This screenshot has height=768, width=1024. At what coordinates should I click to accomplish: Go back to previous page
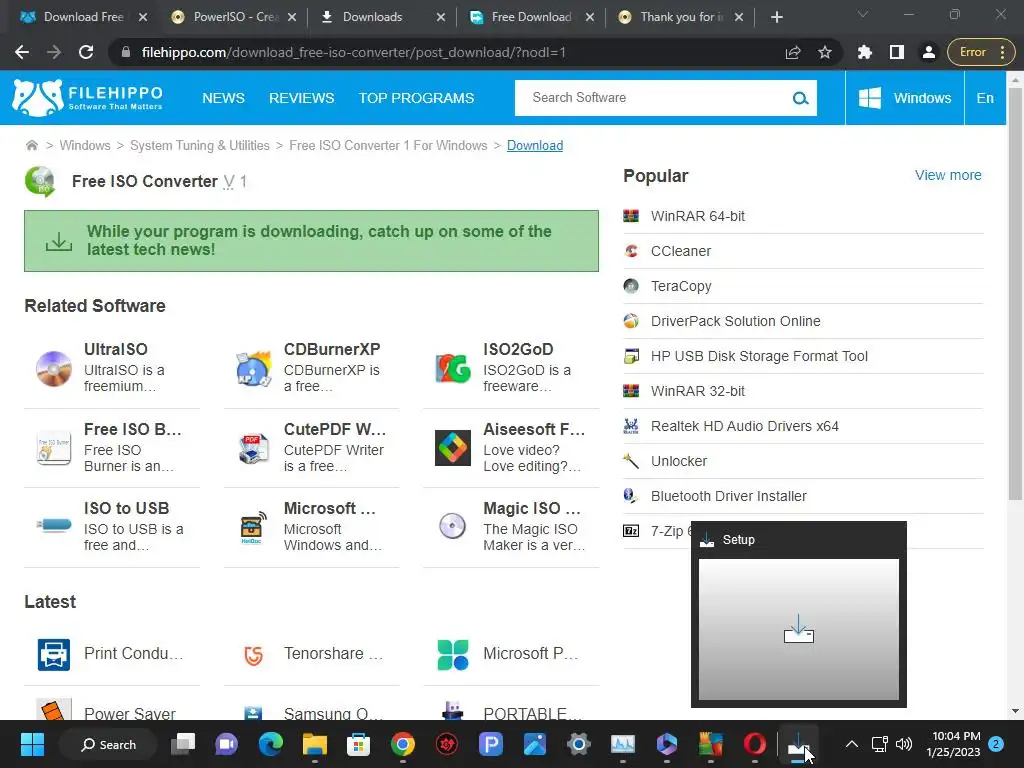click(22, 52)
